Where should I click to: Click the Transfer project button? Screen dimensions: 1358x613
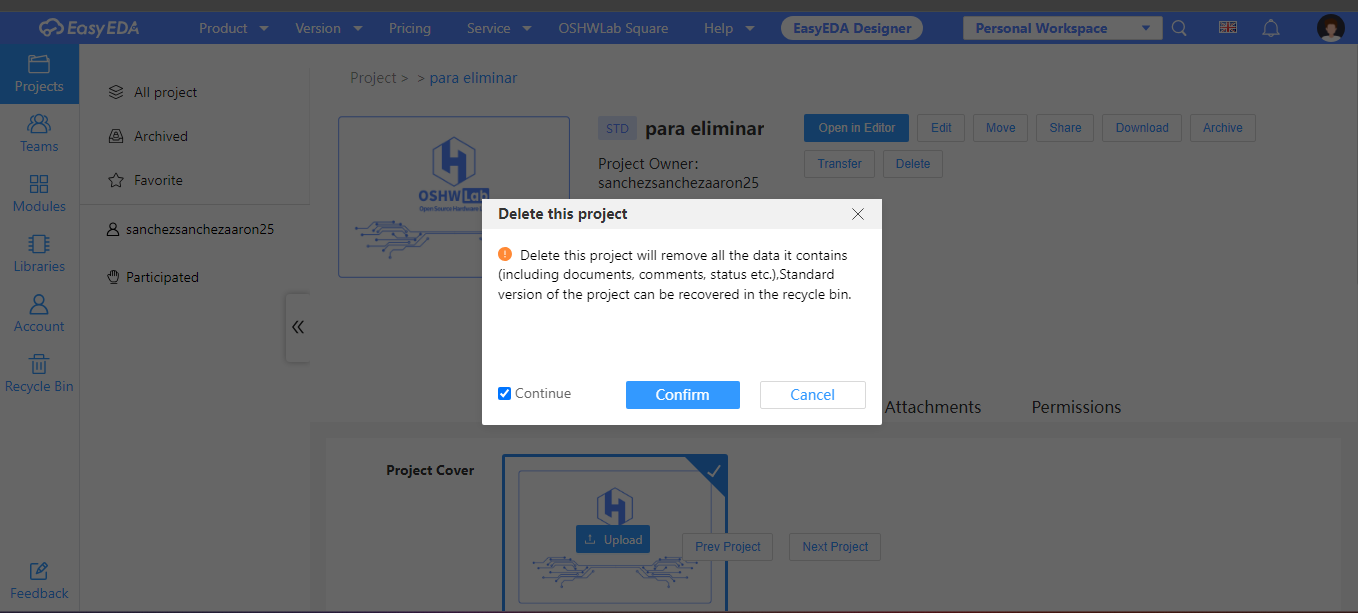tap(840, 164)
